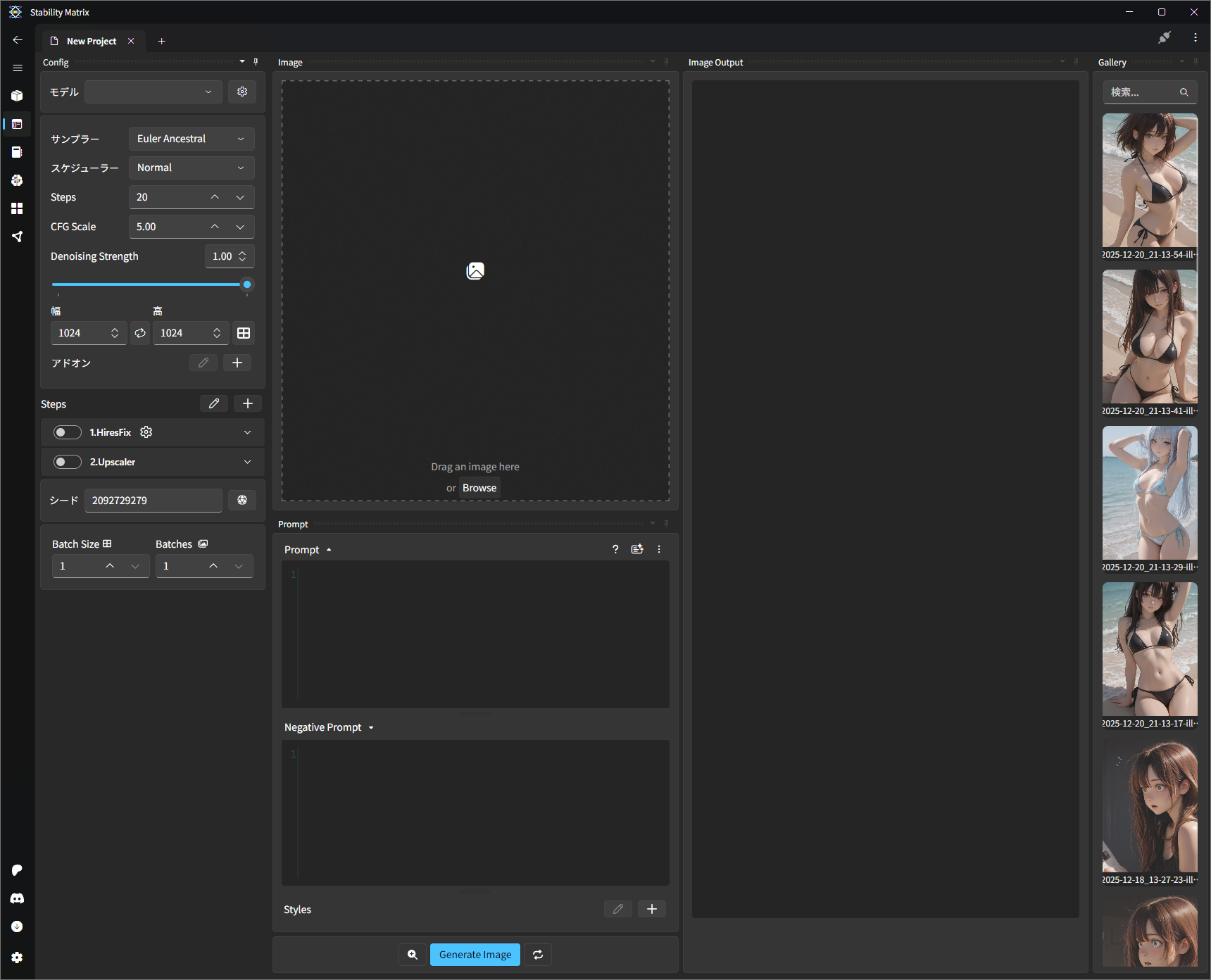Image resolution: width=1211 pixels, height=980 pixels.
Task: Click Browse to choose an image
Action: tap(479, 488)
